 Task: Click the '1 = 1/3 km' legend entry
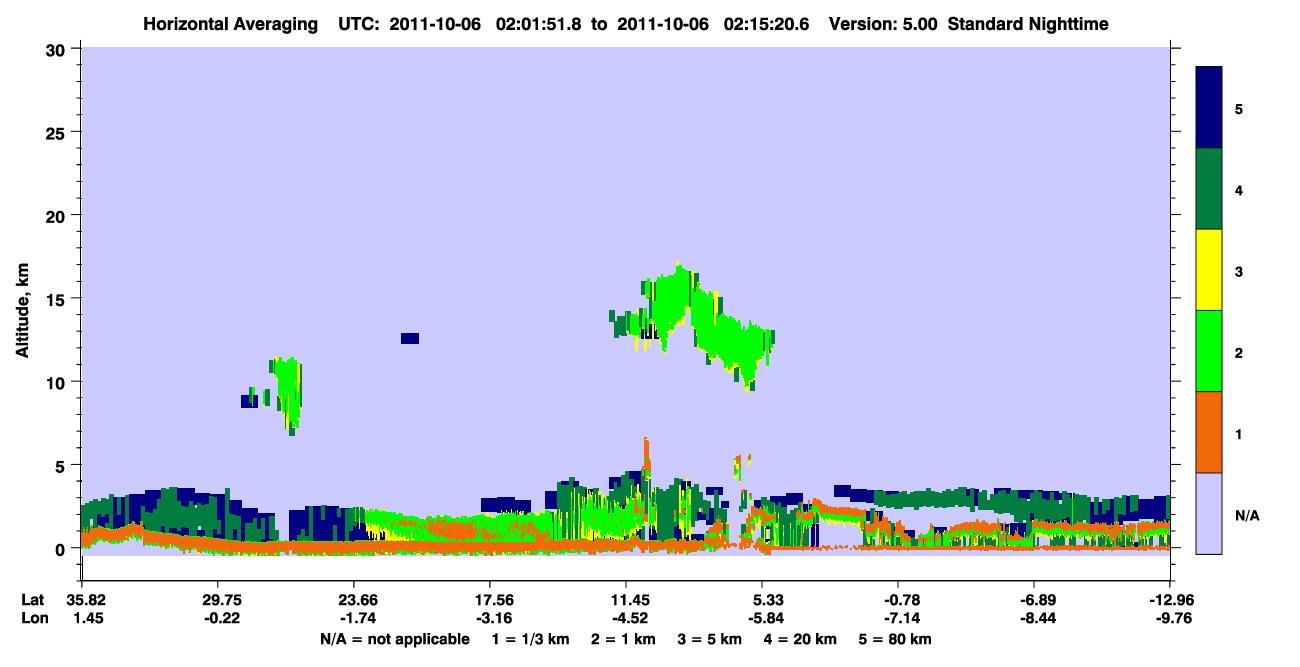point(529,638)
